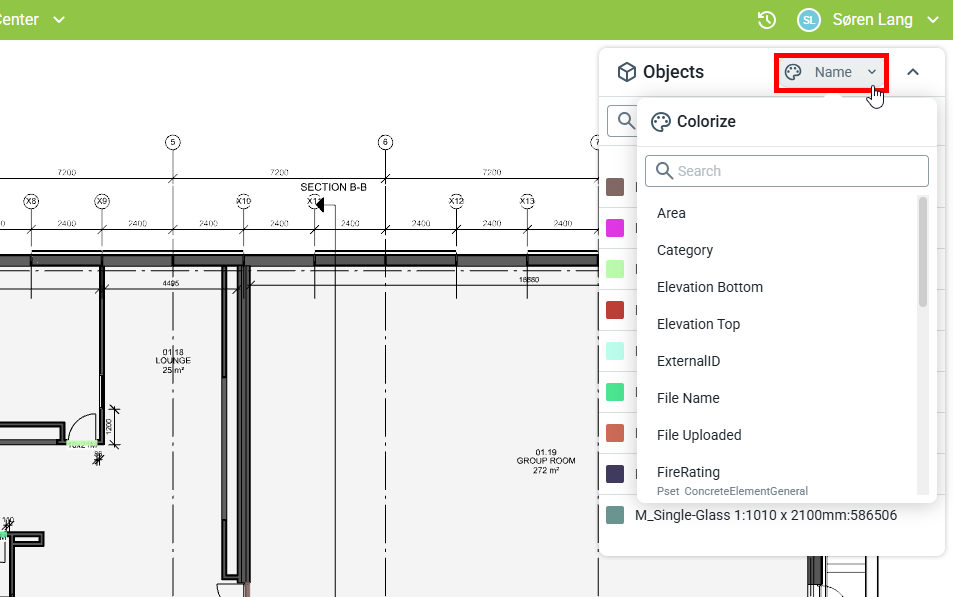This screenshot has width=953, height=597.
Task: Collapse the Objects panel with the chevron
Action: point(912,72)
